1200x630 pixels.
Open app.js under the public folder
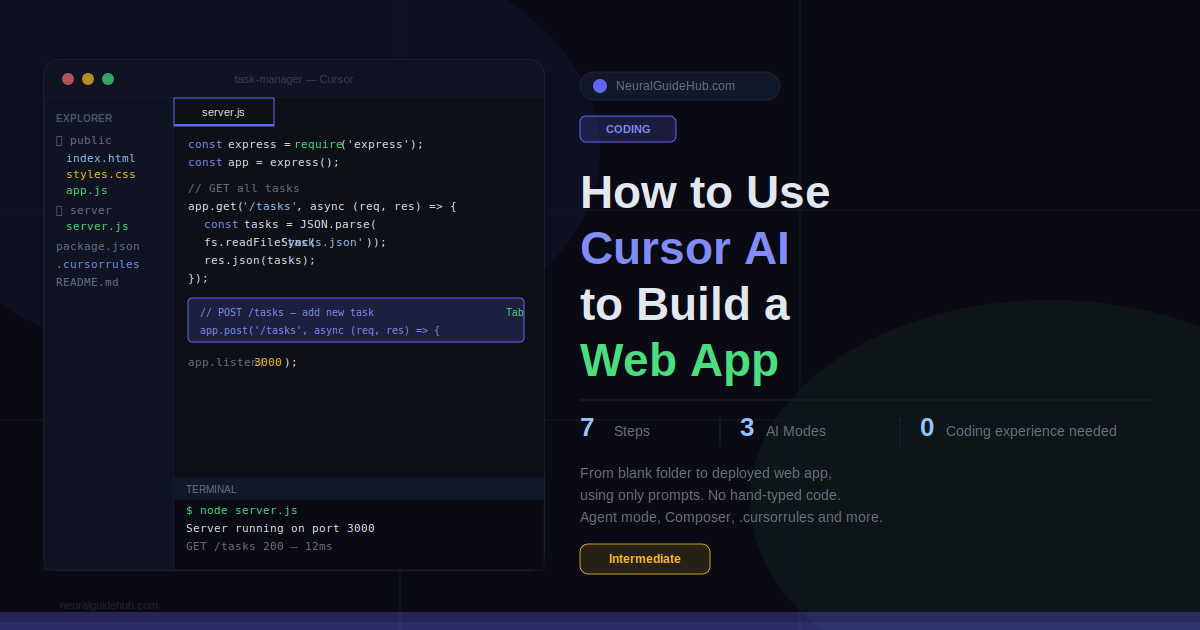click(87, 190)
